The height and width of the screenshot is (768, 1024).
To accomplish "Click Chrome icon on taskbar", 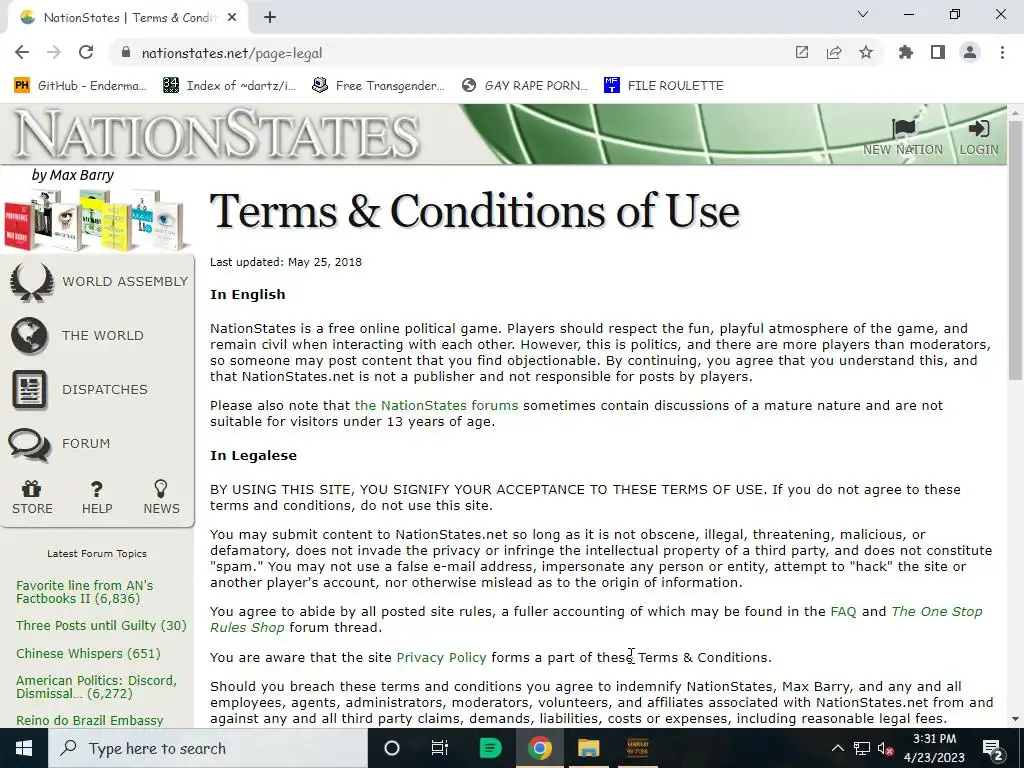I will click(x=539, y=748).
